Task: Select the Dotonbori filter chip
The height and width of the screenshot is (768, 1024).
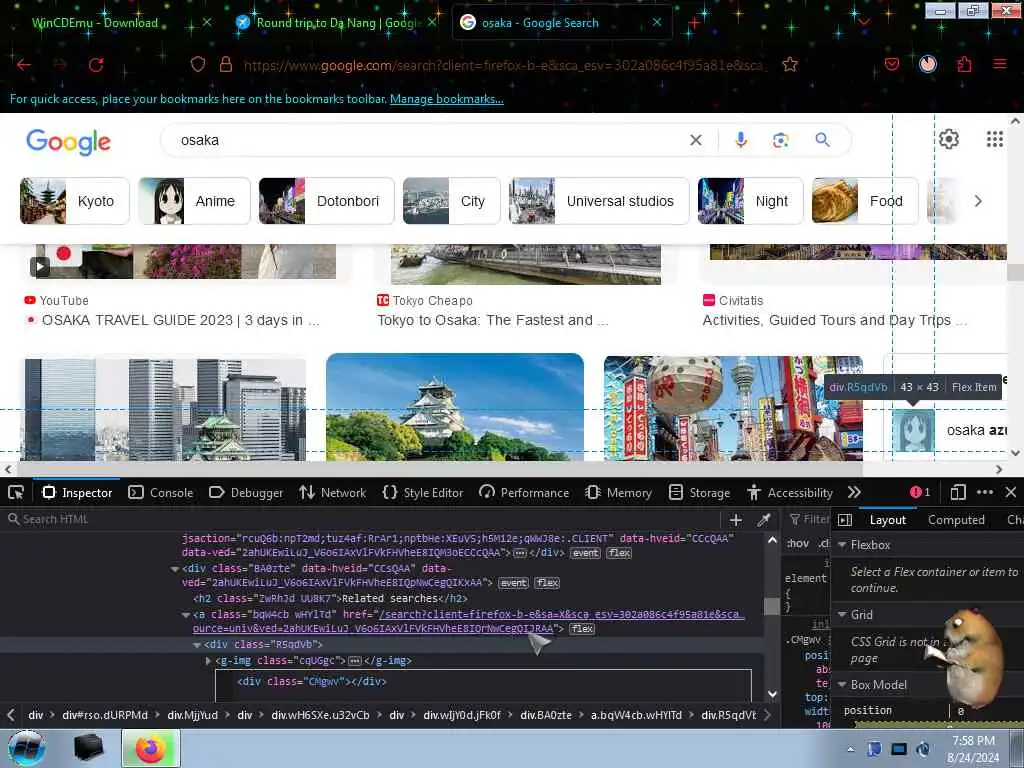Action: click(327, 201)
